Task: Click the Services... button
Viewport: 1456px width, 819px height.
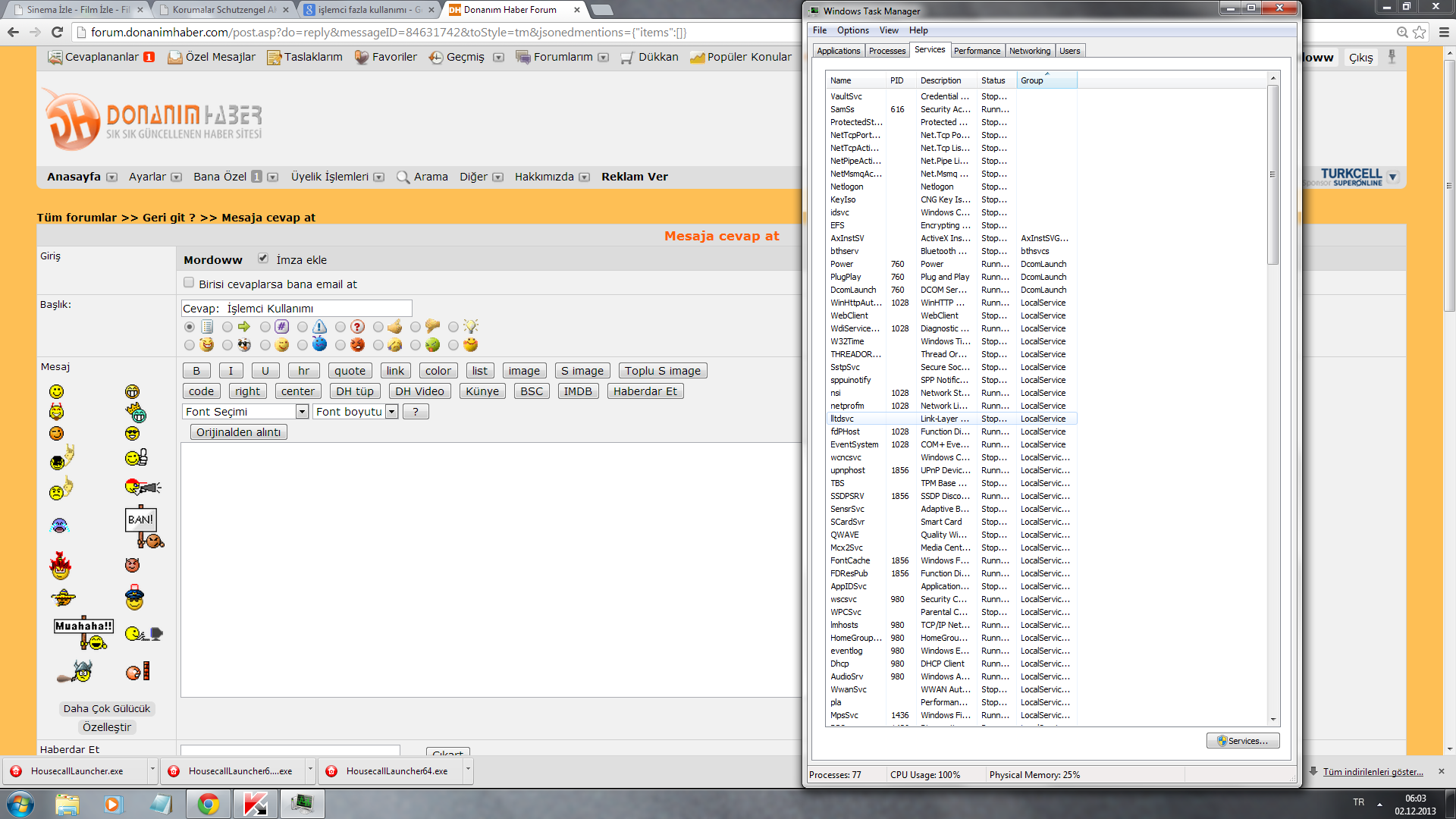Action: [x=1243, y=741]
